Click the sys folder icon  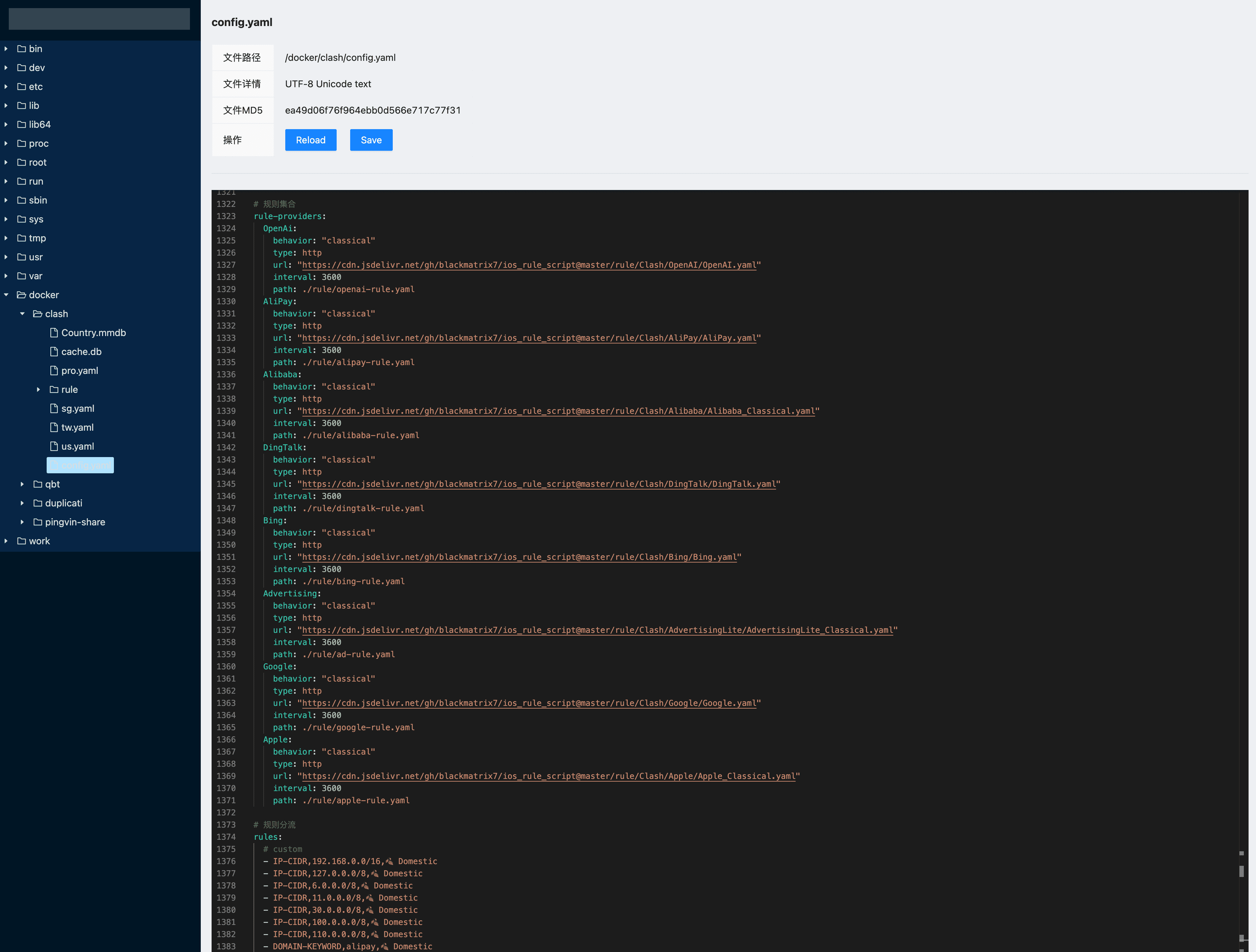22,219
